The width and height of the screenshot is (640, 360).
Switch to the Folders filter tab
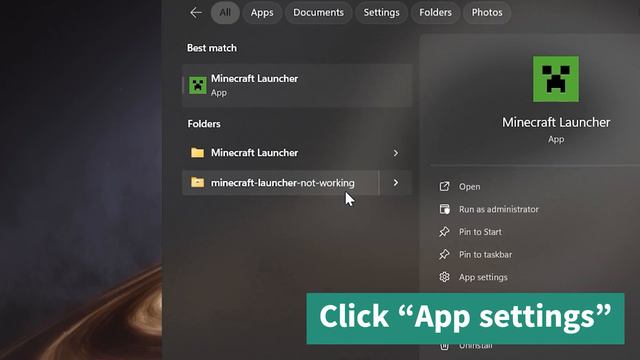[435, 13]
